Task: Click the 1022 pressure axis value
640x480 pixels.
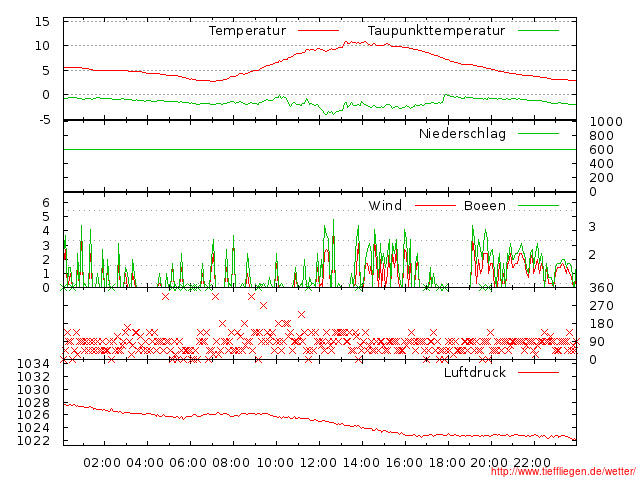Action: click(x=33, y=441)
